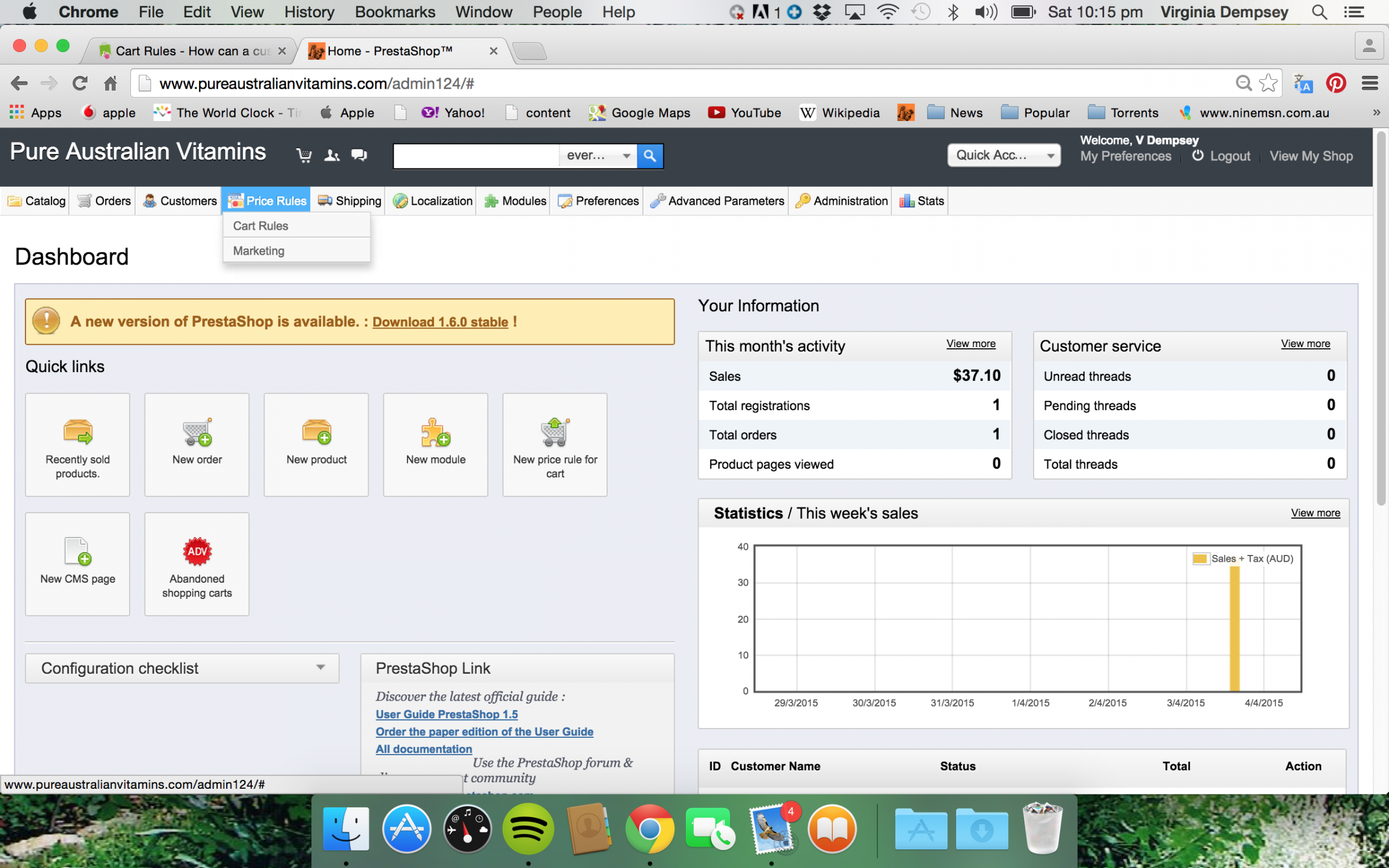Open the customers icon beside the cart
Viewport: 1389px width, 868px height.
pyautogui.click(x=332, y=155)
